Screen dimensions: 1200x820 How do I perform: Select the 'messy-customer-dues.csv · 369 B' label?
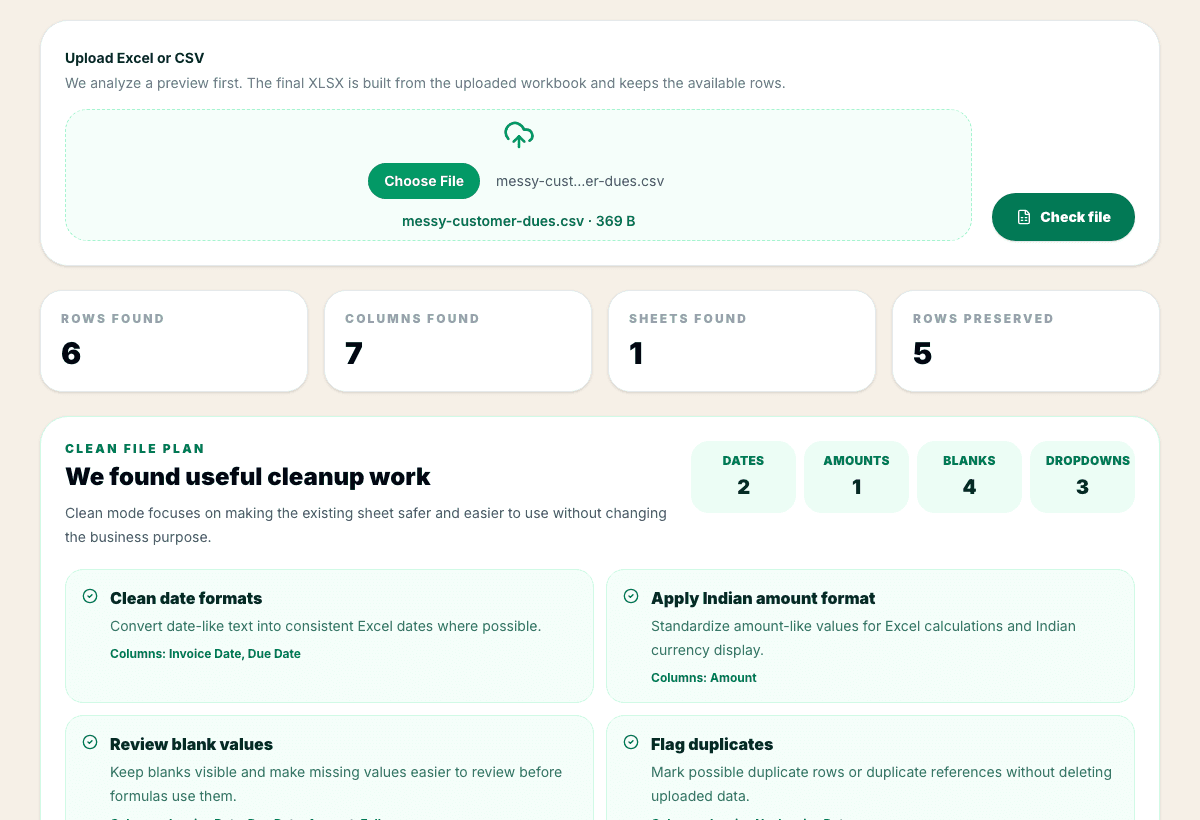(x=518, y=221)
